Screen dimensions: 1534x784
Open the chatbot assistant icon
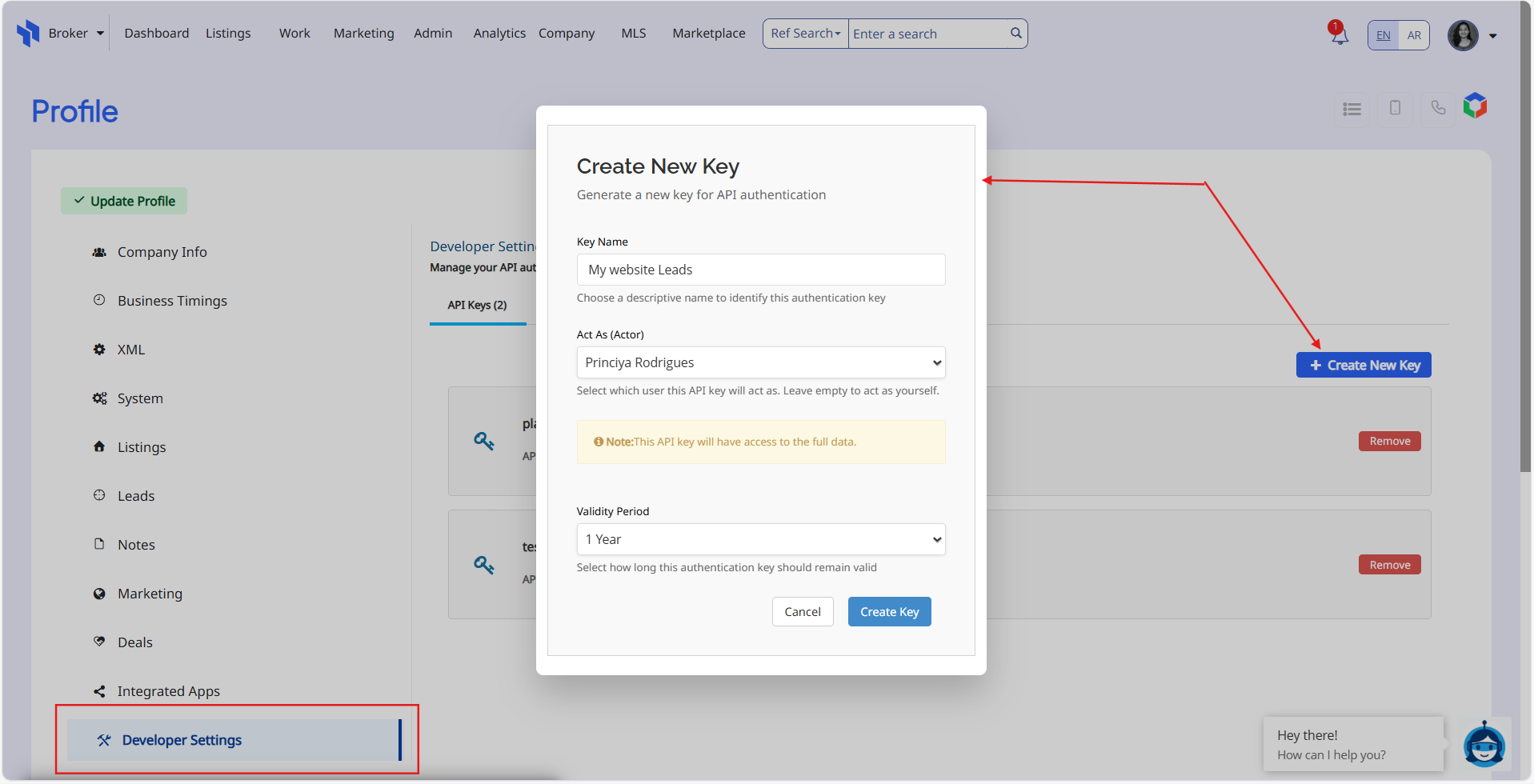point(1484,745)
